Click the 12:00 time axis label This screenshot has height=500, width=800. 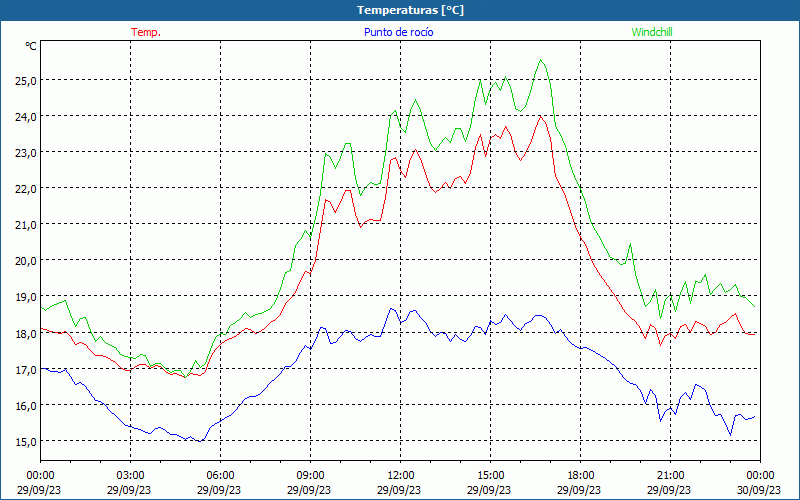coord(401,476)
